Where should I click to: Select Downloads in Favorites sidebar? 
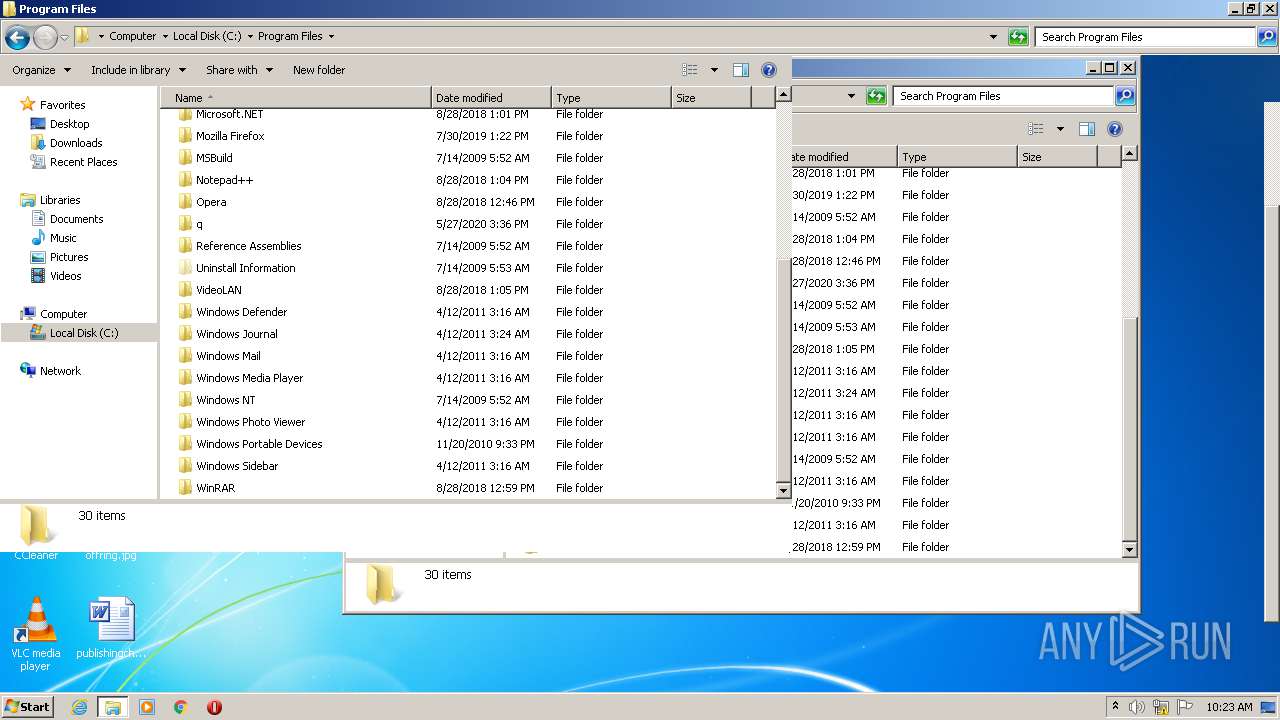(x=76, y=143)
